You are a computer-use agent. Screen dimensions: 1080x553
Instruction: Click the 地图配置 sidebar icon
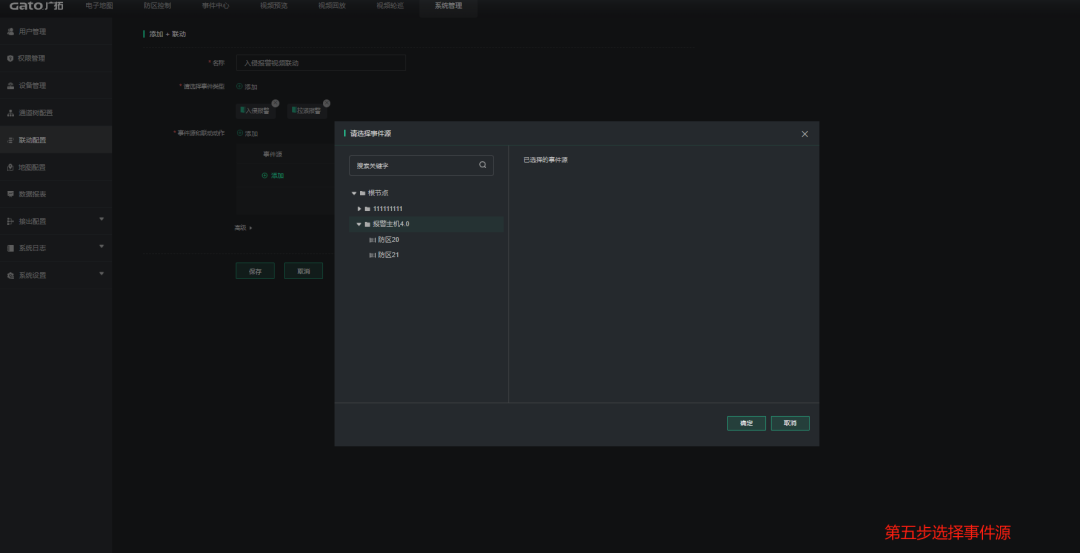[10, 167]
